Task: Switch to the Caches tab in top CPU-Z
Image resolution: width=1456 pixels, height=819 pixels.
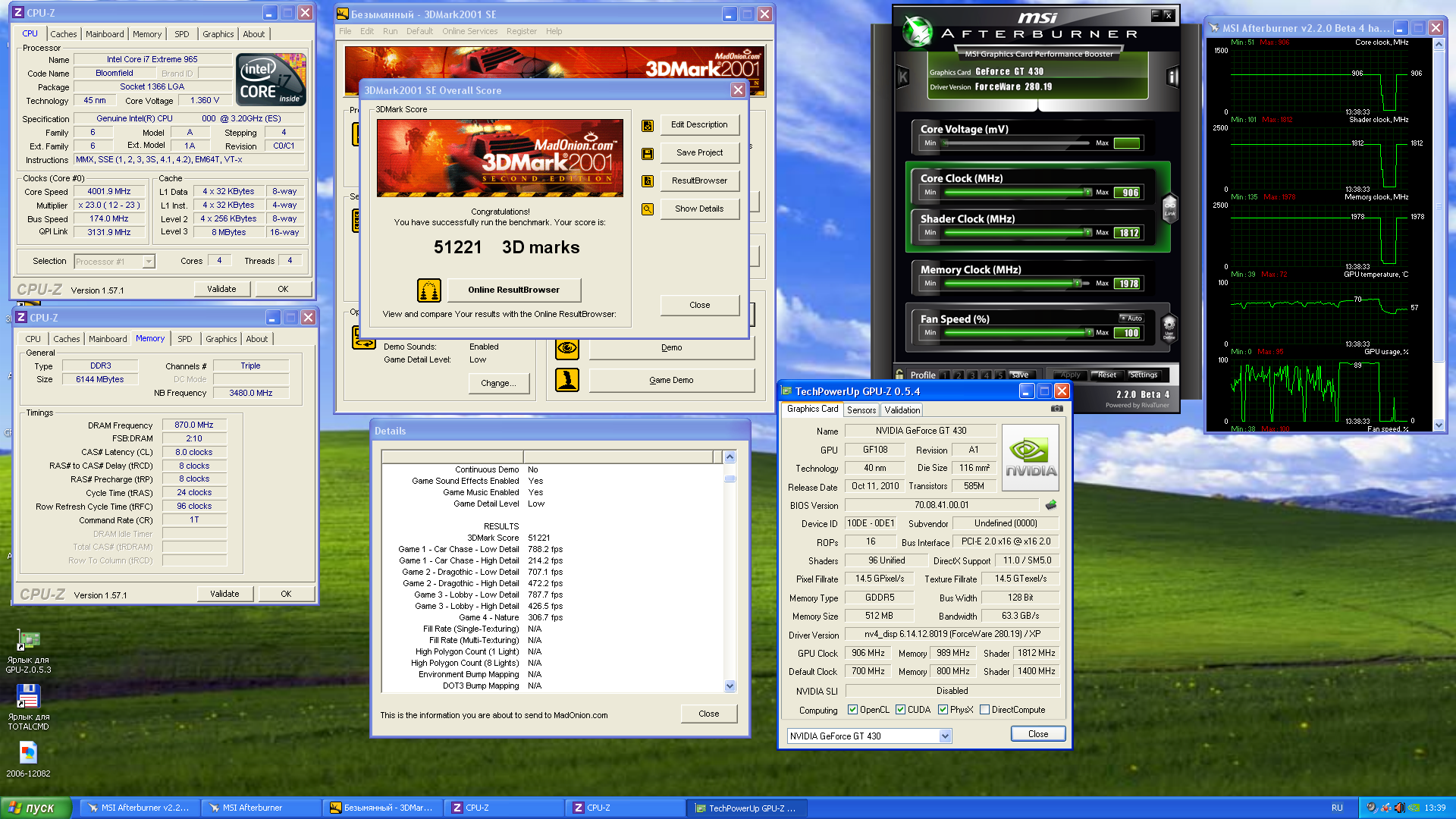Action: (x=64, y=34)
